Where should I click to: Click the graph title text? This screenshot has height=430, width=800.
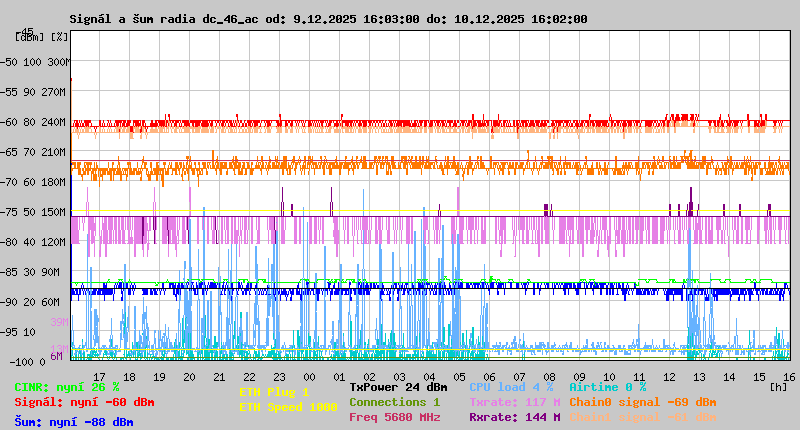(x=328, y=19)
